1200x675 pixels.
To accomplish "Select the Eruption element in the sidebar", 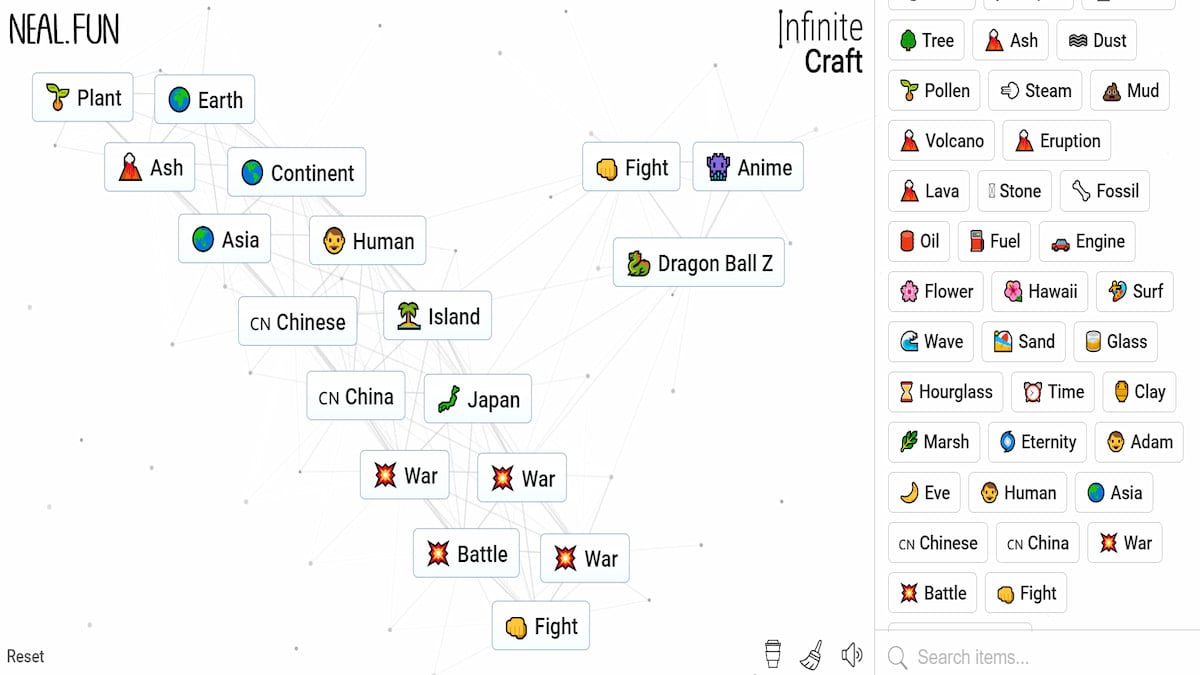I will coord(1056,140).
